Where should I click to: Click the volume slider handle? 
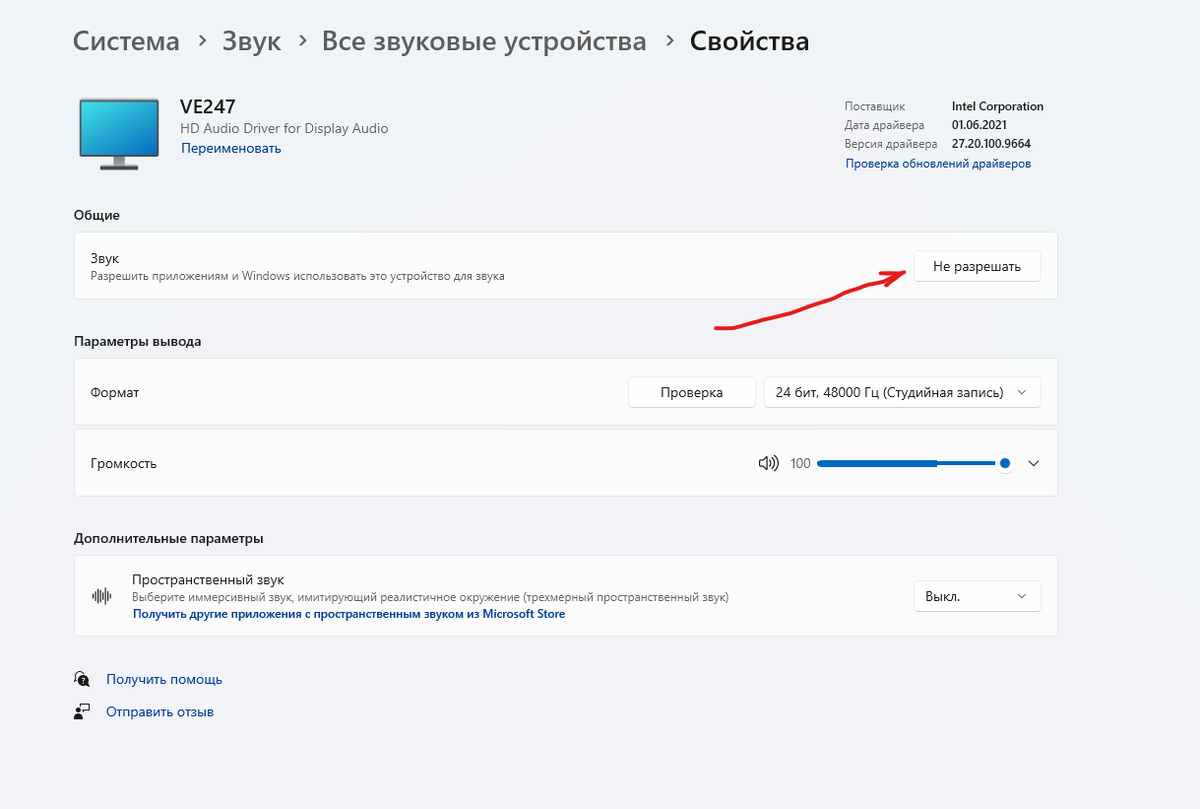coord(1004,462)
